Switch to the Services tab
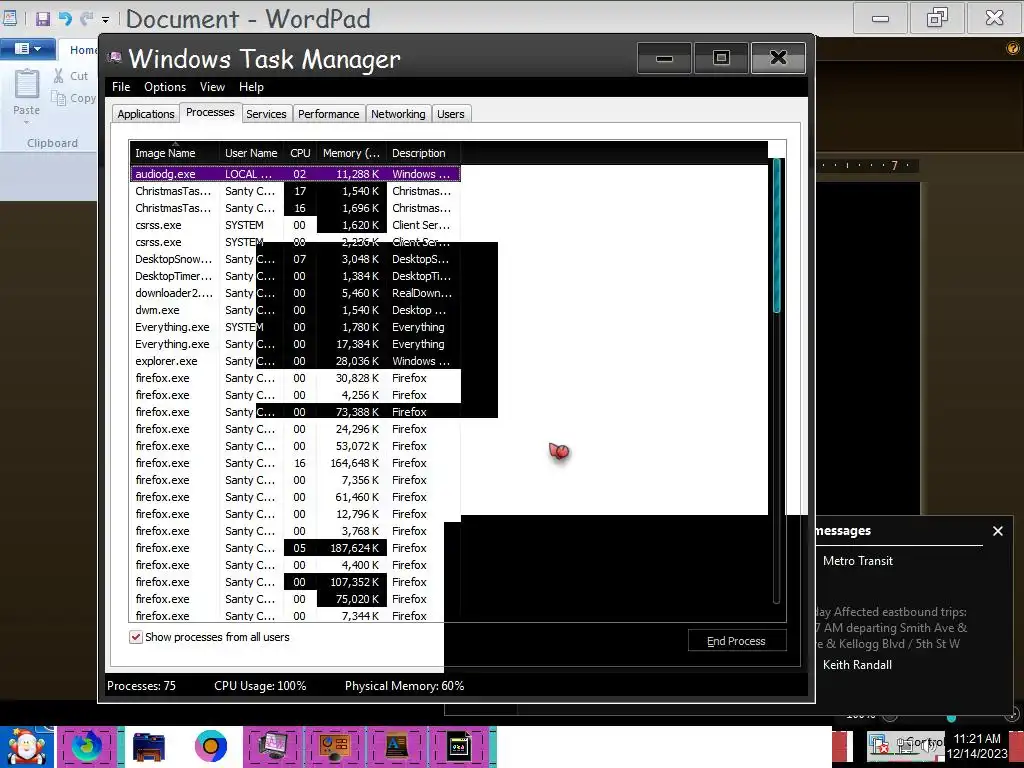 [x=266, y=114]
